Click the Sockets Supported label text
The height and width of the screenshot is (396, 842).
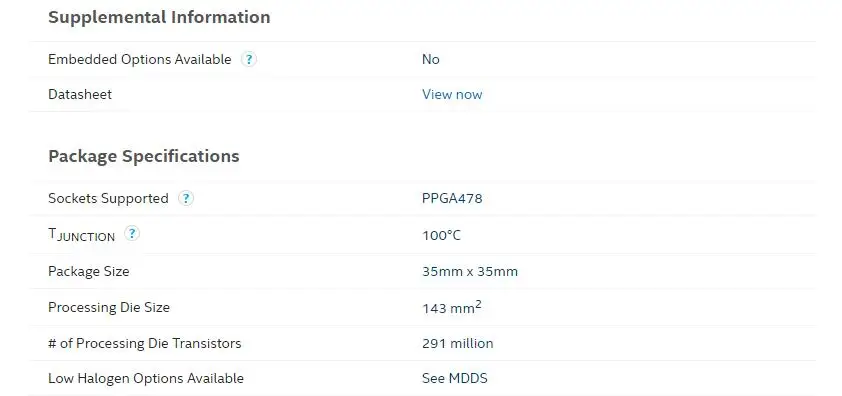108,198
